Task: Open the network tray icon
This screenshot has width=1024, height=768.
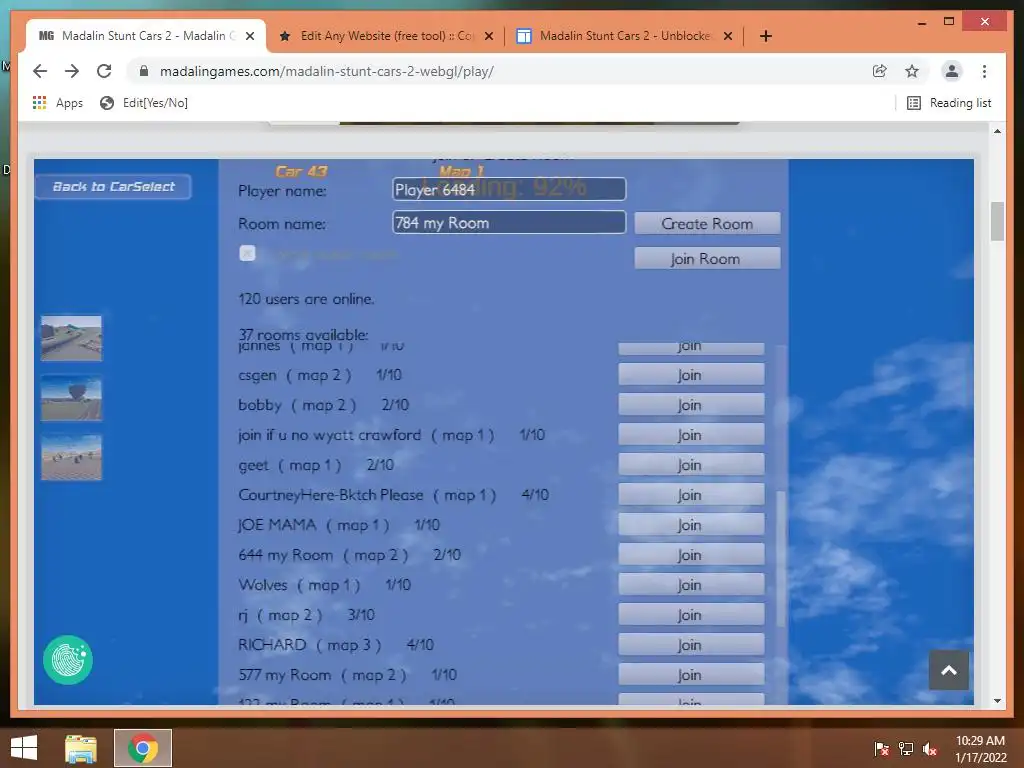Action: tap(906, 748)
